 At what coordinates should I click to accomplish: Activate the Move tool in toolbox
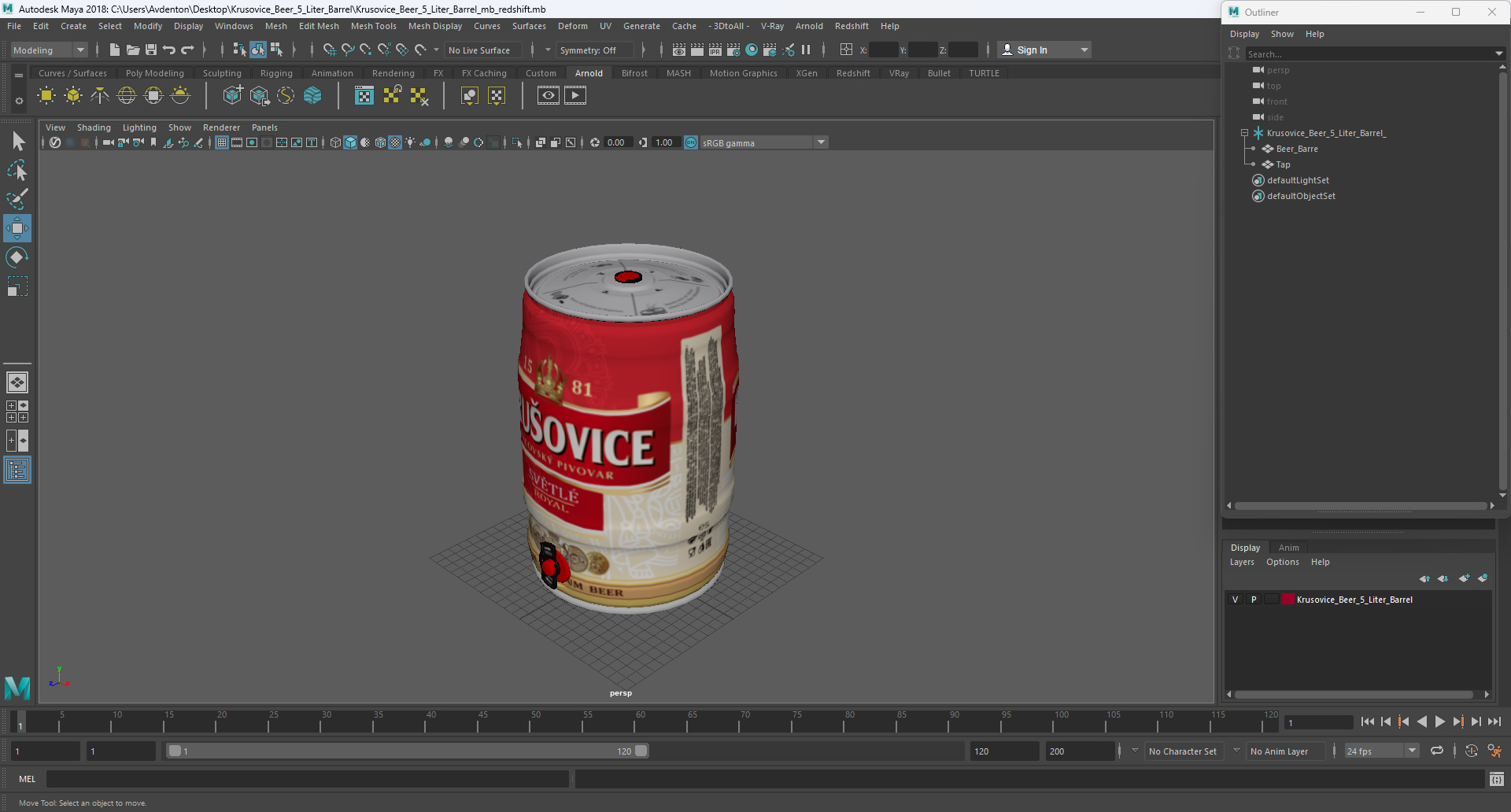point(17,228)
